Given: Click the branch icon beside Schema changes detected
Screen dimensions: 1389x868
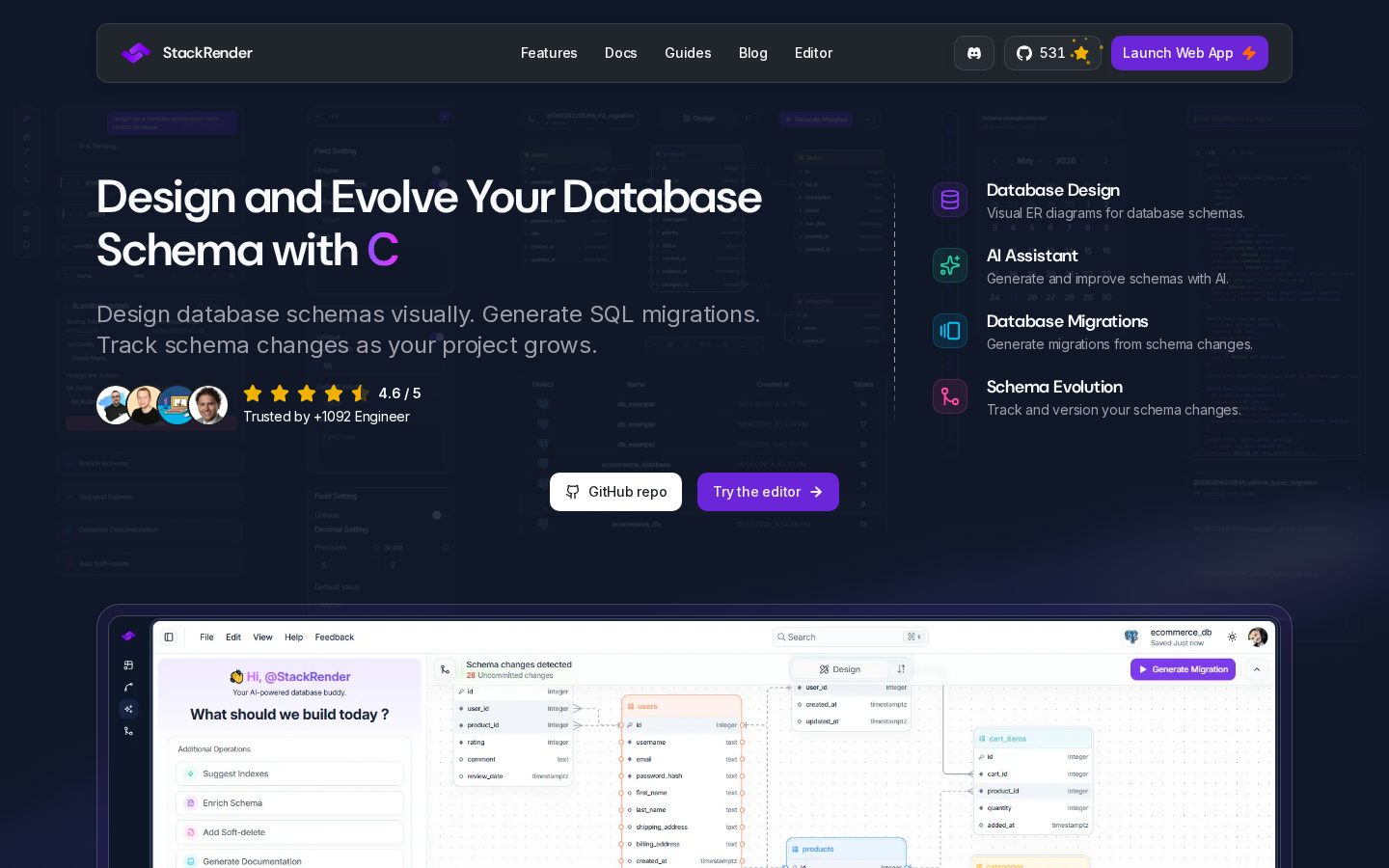Looking at the screenshot, I should pyautogui.click(x=445, y=669).
